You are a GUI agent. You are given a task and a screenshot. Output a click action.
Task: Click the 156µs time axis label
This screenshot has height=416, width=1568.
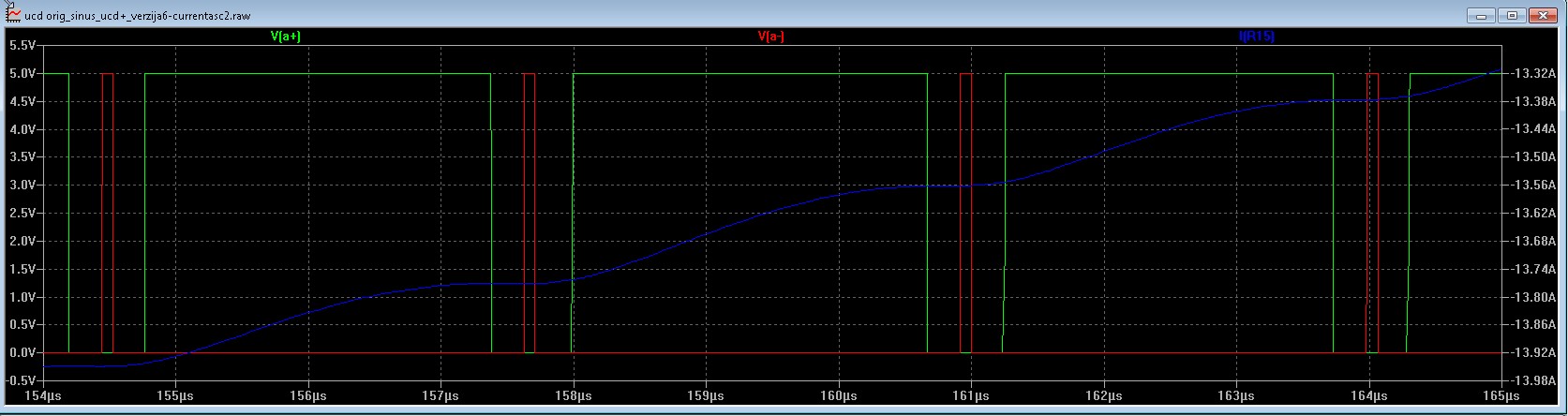308,396
